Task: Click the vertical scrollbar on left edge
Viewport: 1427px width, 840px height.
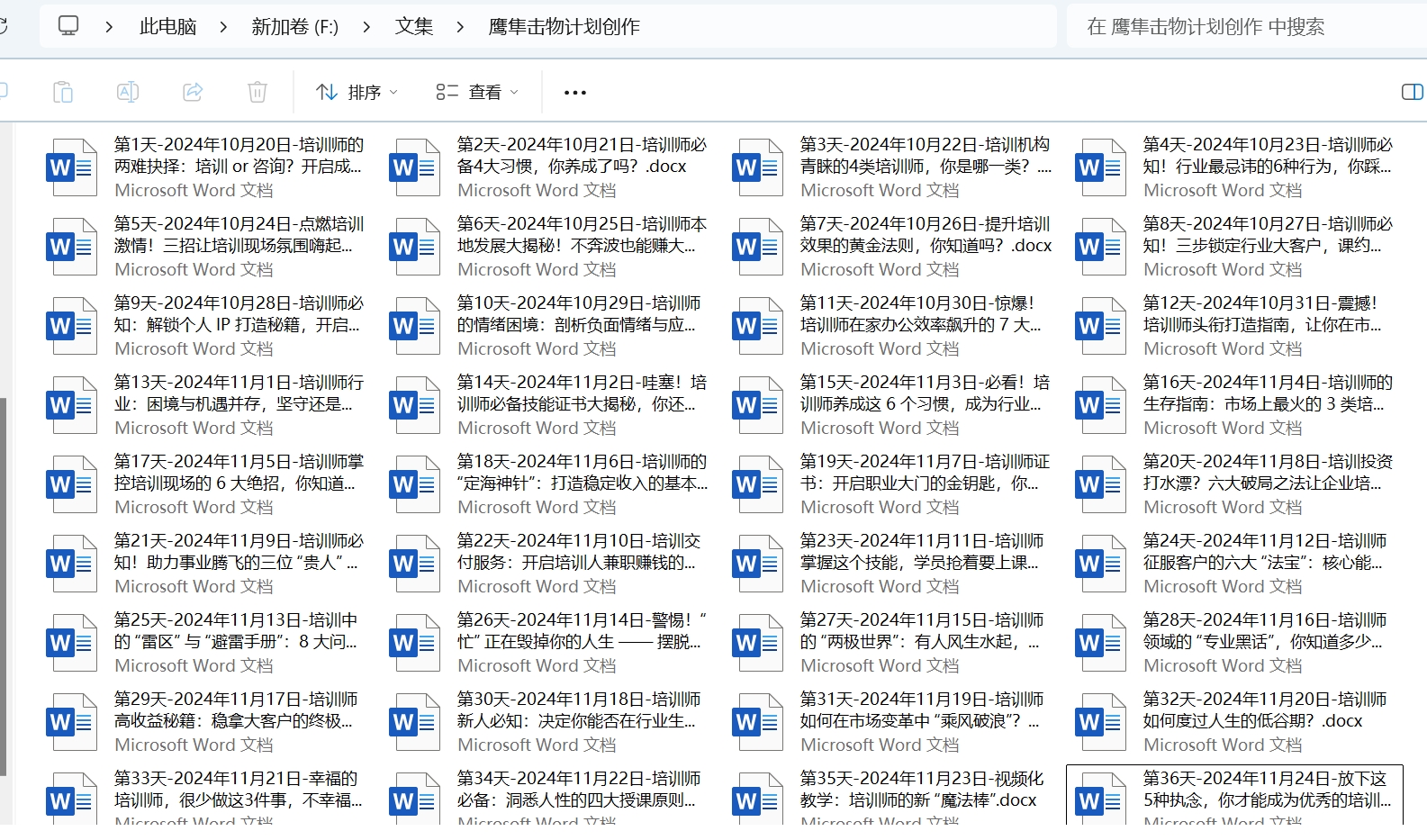Action: pos(3,585)
